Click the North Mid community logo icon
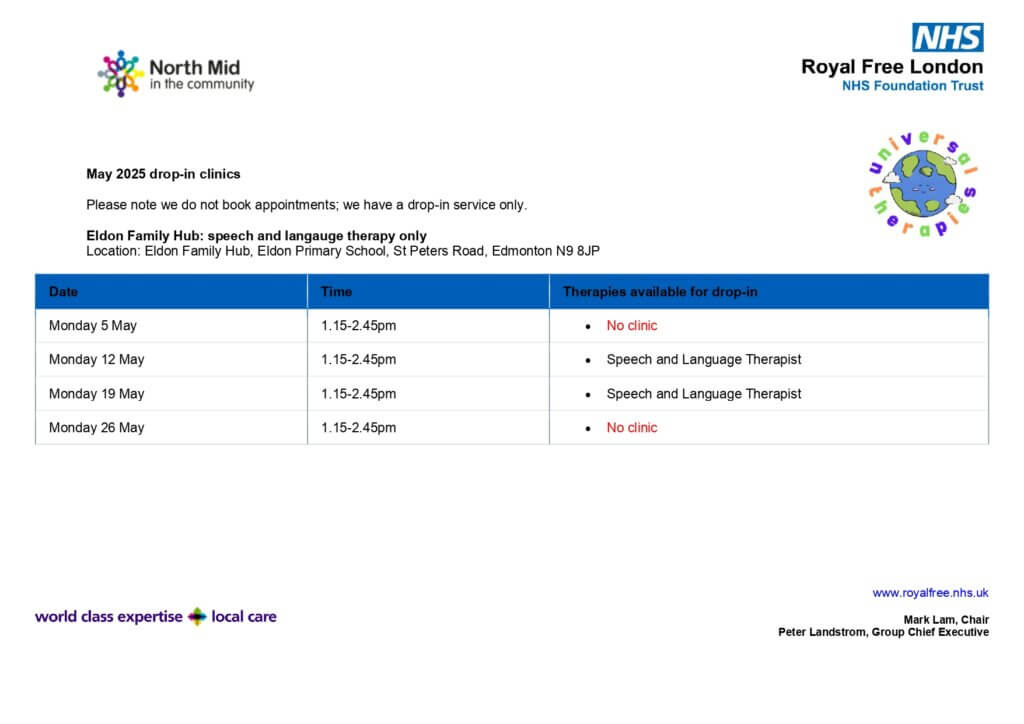This screenshot has height=724, width=1024. click(121, 74)
